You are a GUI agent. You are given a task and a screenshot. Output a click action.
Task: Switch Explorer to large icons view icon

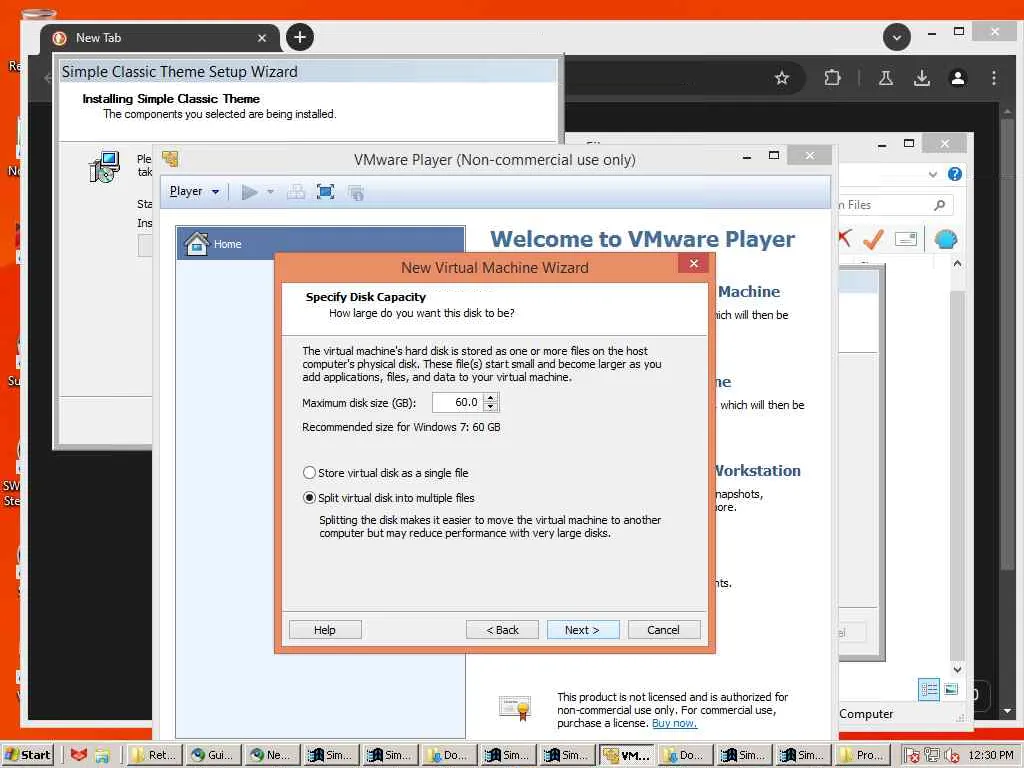[952, 689]
